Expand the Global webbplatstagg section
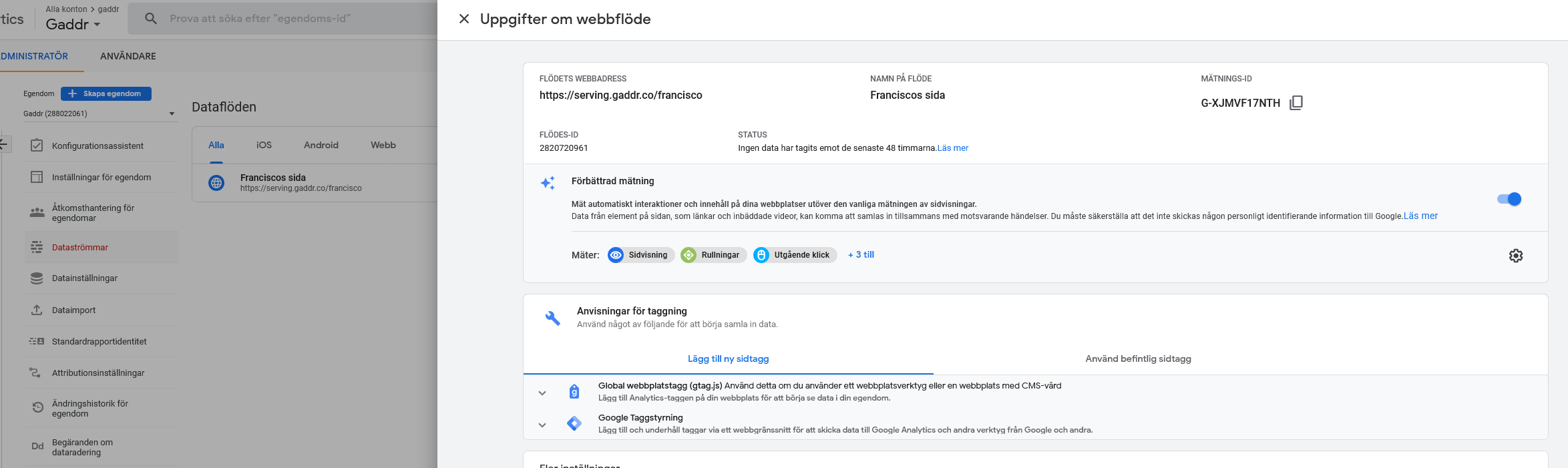Screen dimensions: 1568x468 click(542, 393)
